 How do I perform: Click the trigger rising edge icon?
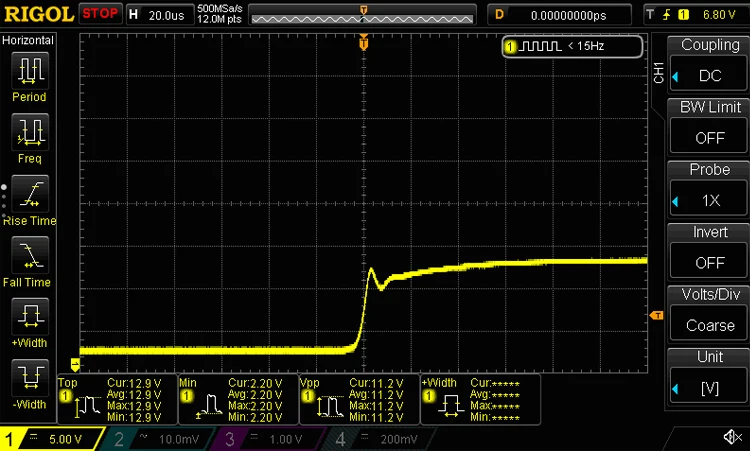[x=666, y=15]
